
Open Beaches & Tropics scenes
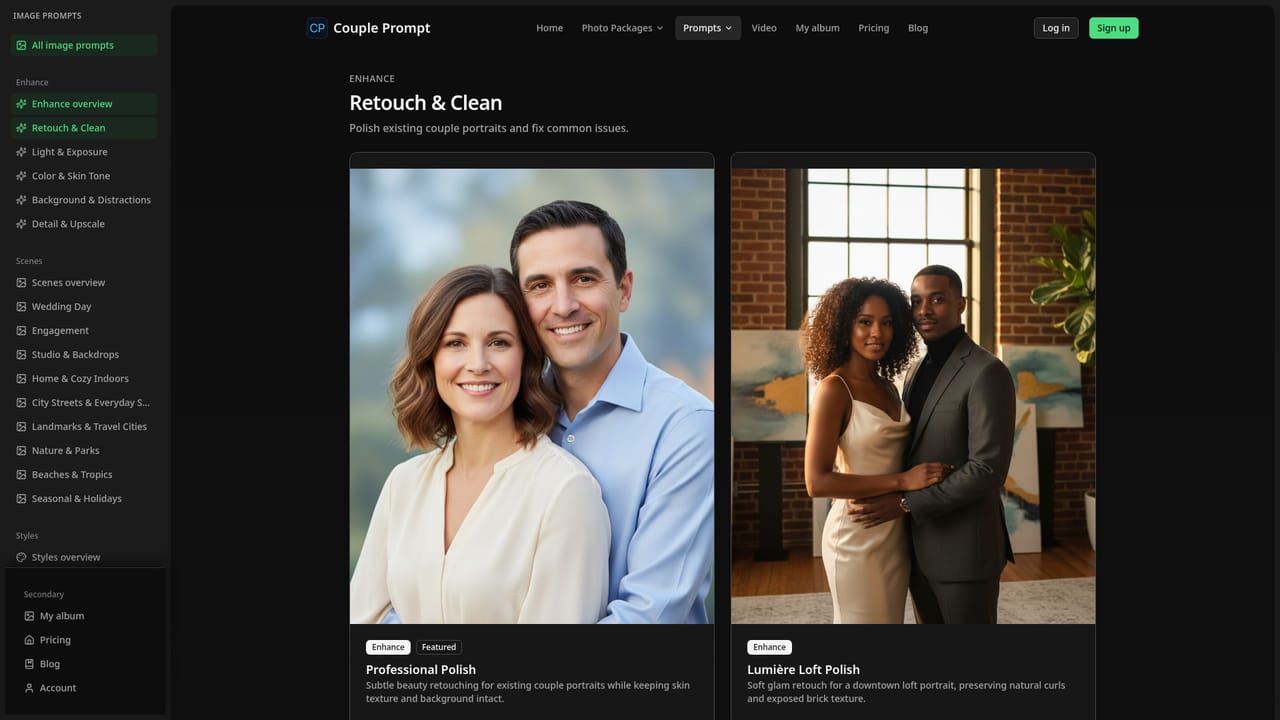point(84,475)
